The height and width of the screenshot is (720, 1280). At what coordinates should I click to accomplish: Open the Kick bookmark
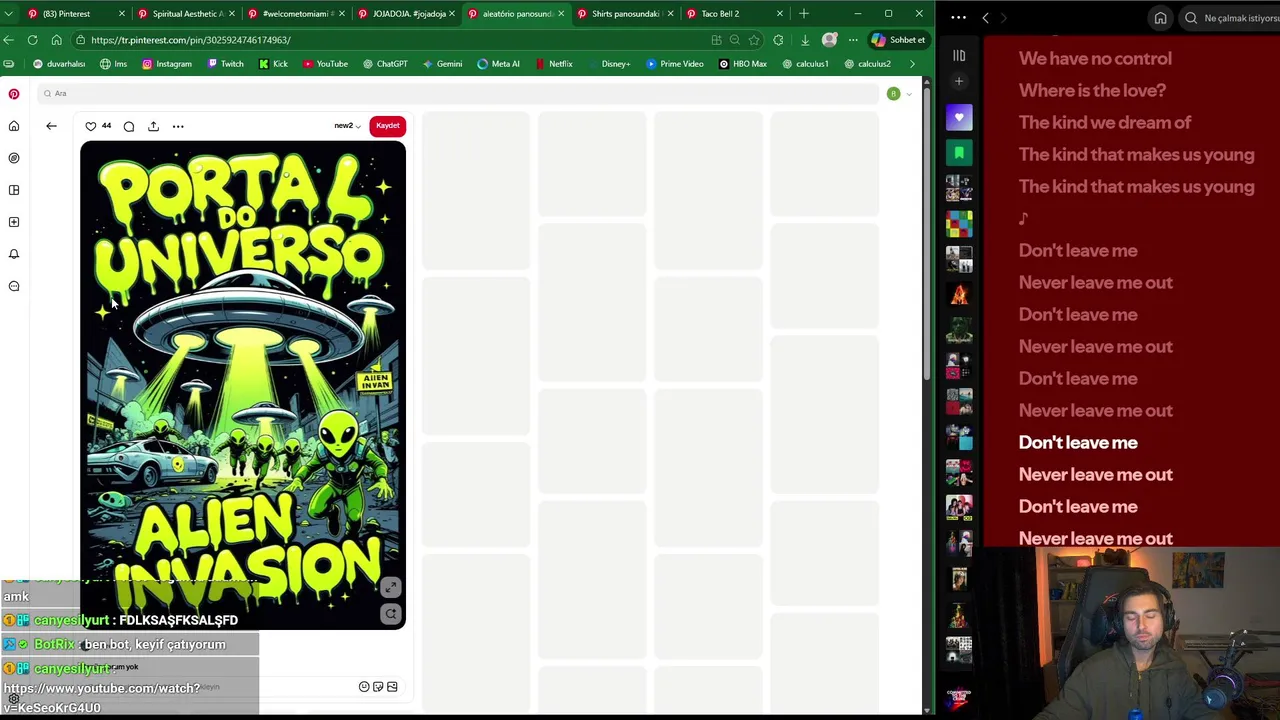(x=273, y=64)
